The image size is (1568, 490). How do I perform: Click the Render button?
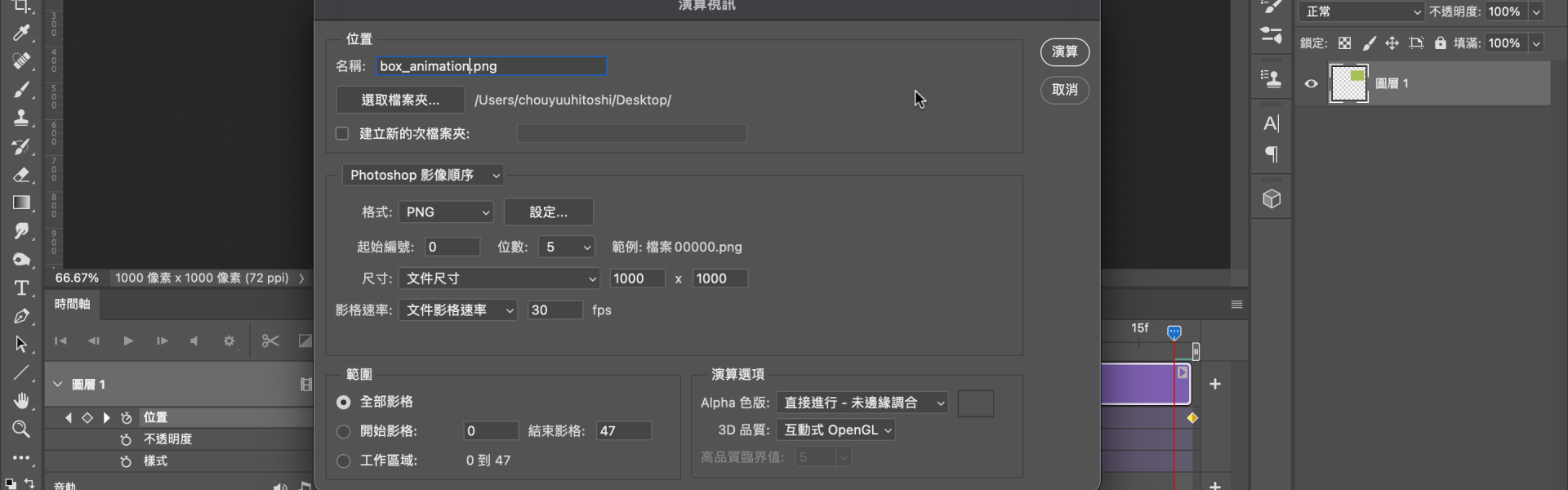click(1064, 52)
